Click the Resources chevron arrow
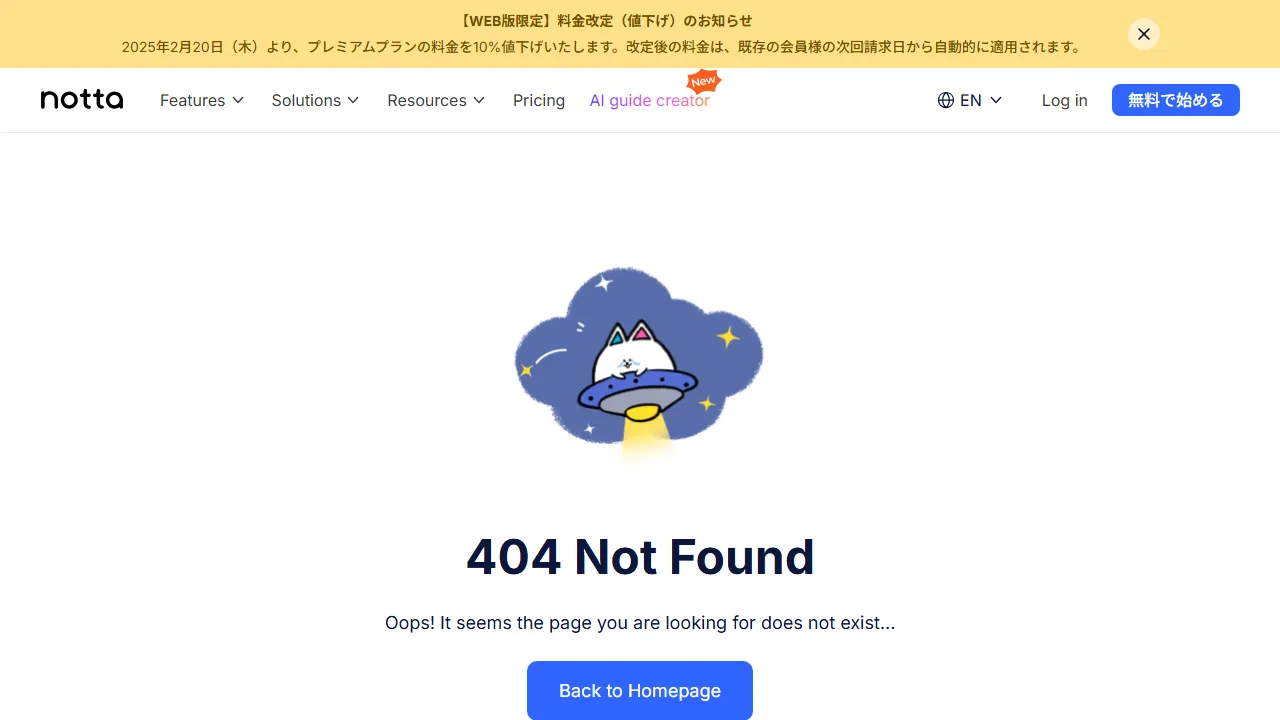This screenshot has height=720, width=1280. coord(479,100)
